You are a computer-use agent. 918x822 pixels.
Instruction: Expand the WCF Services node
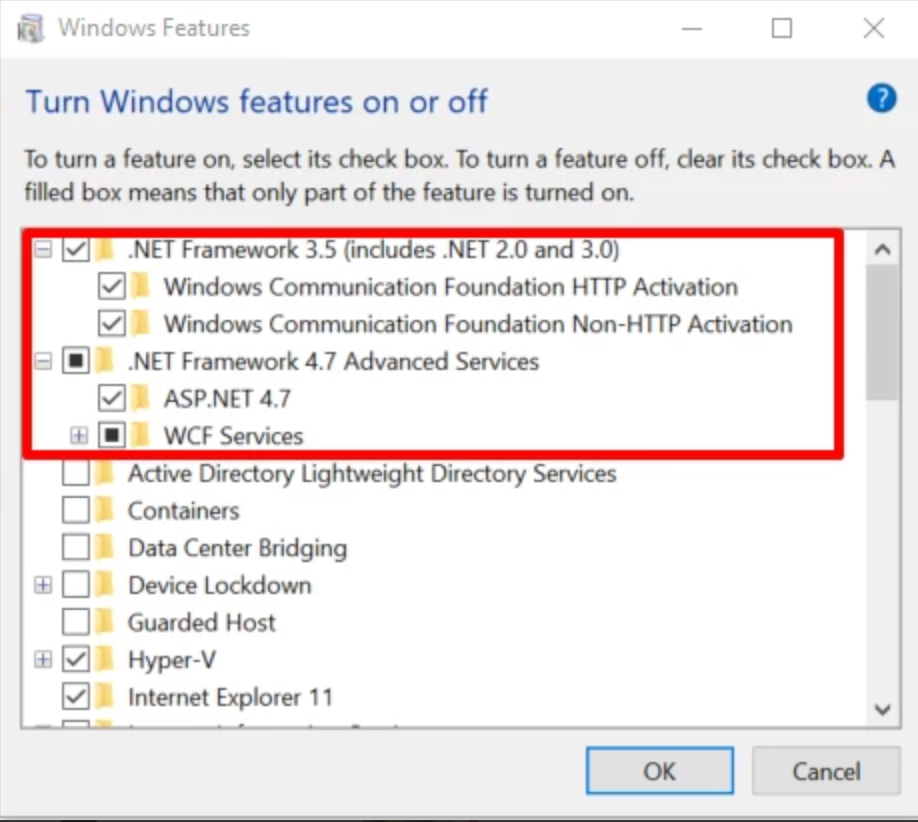(79, 436)
